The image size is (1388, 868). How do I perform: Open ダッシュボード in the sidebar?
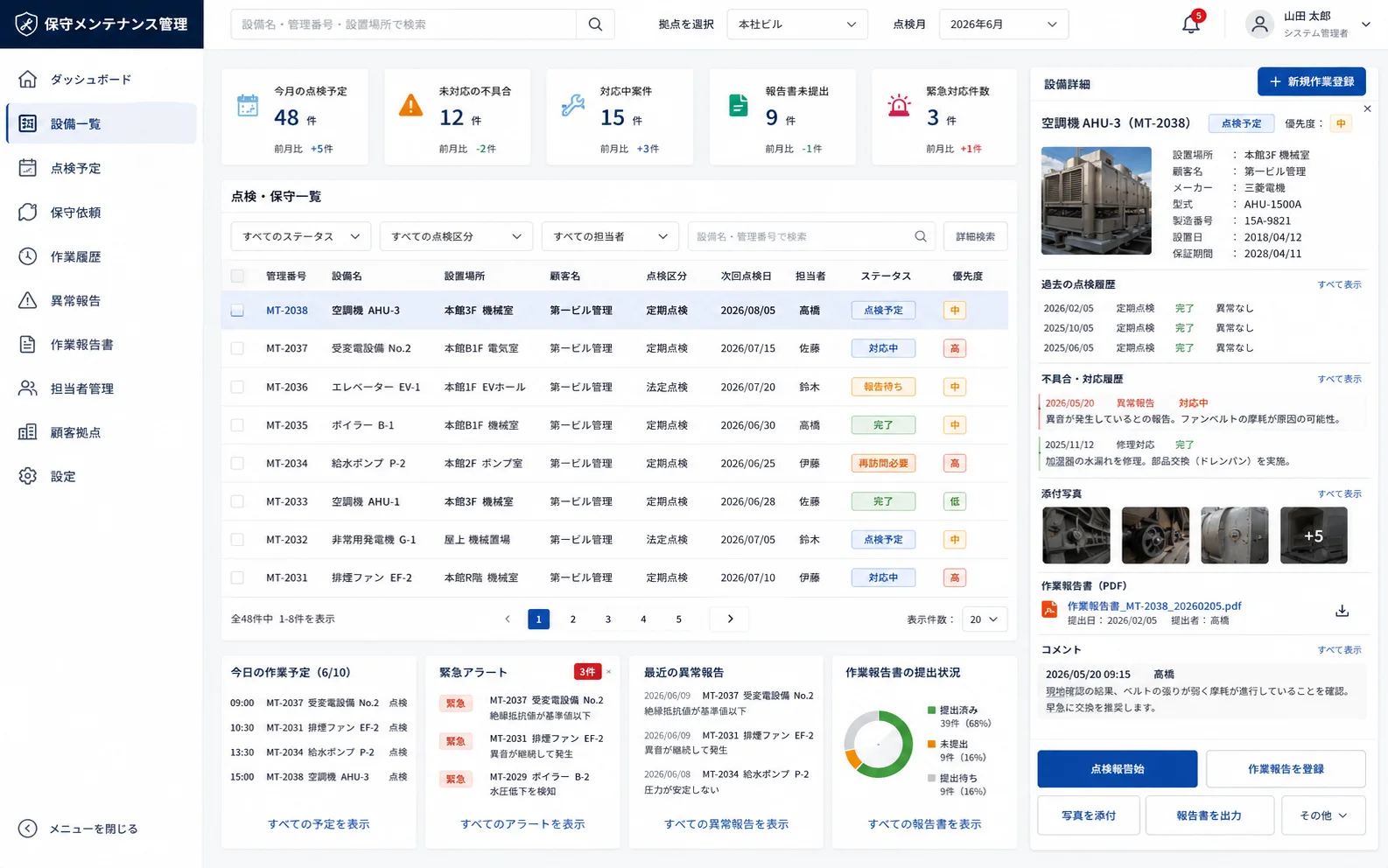tap(102, 80)
